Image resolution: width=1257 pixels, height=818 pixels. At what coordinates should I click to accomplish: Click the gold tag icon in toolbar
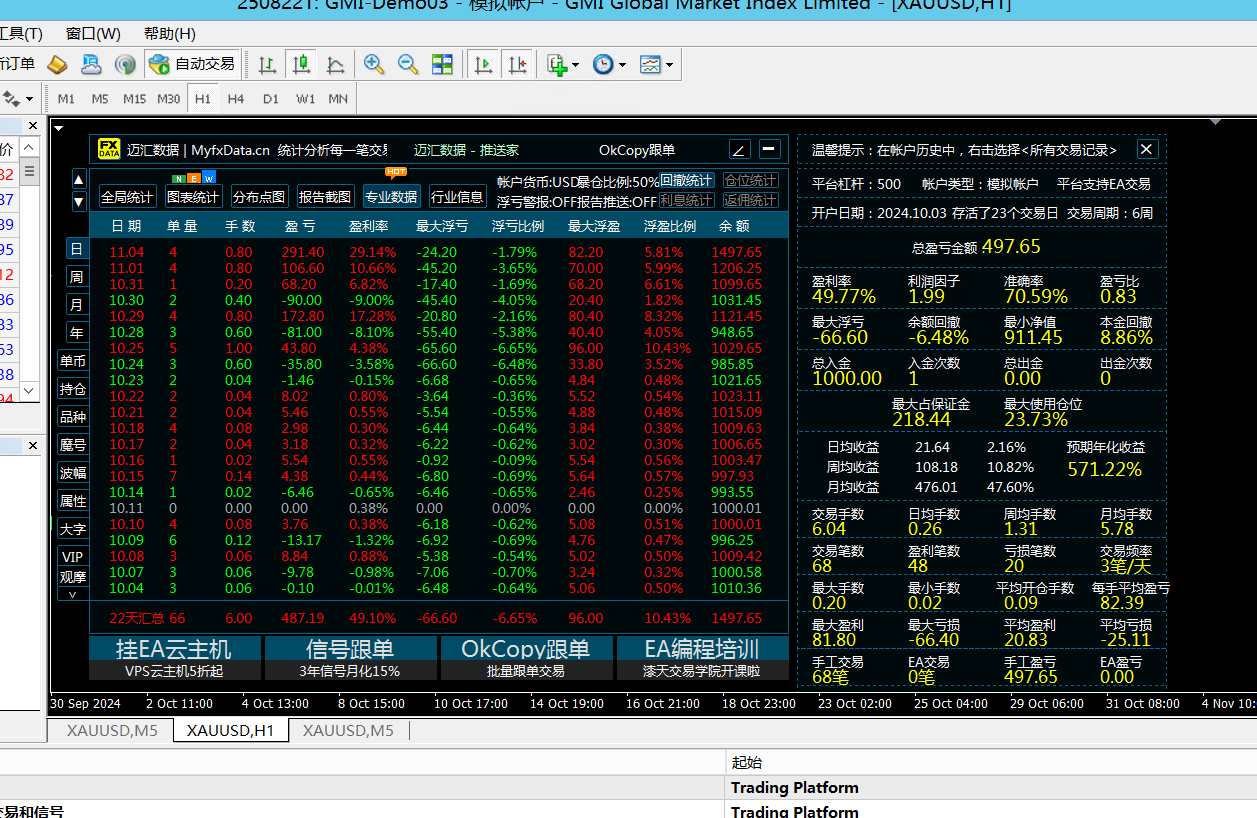click(58, 65)
